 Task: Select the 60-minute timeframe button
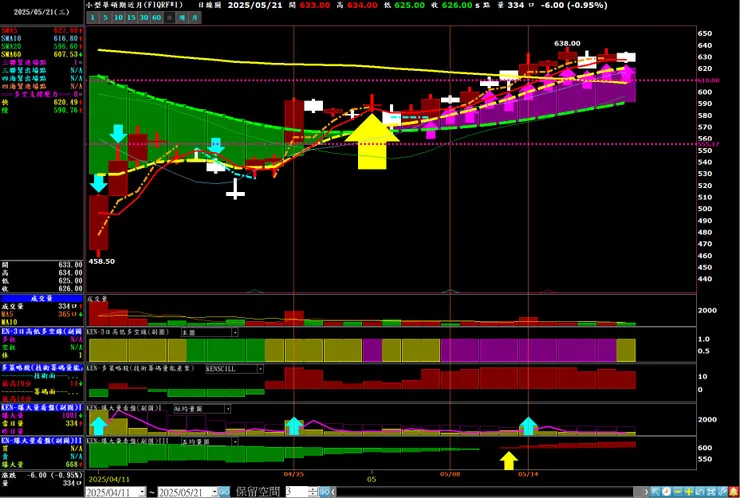pos(156,17)
